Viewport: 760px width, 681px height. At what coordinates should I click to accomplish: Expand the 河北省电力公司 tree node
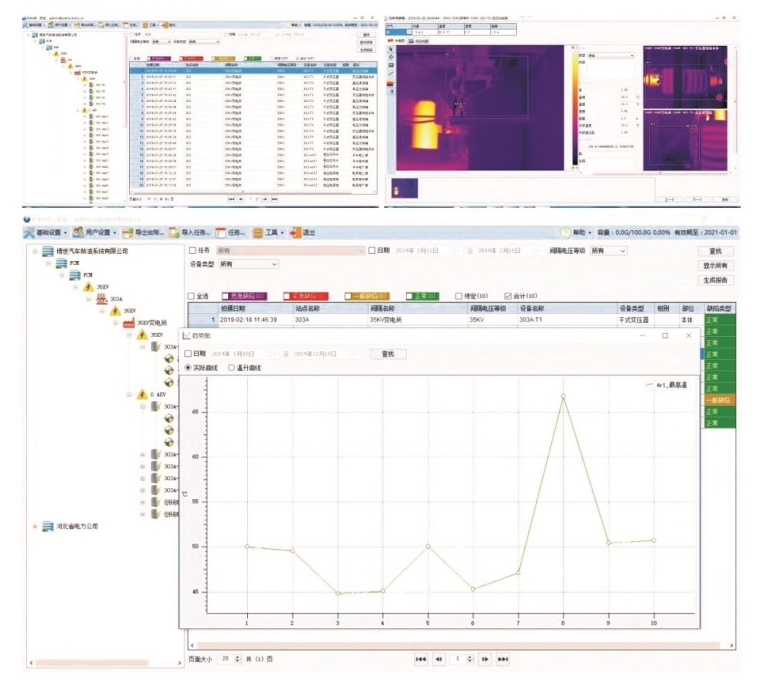pos(36,526)
